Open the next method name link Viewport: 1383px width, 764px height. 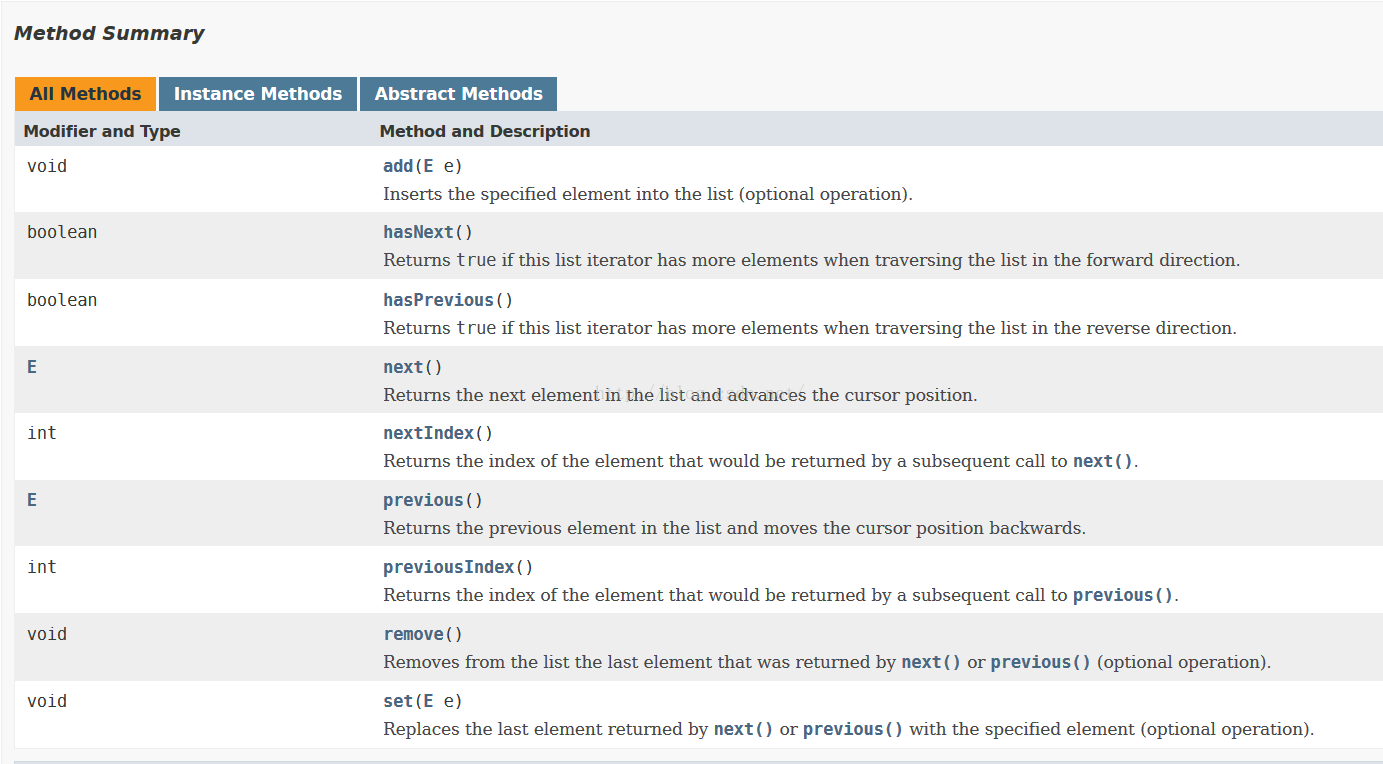point(403,367)
